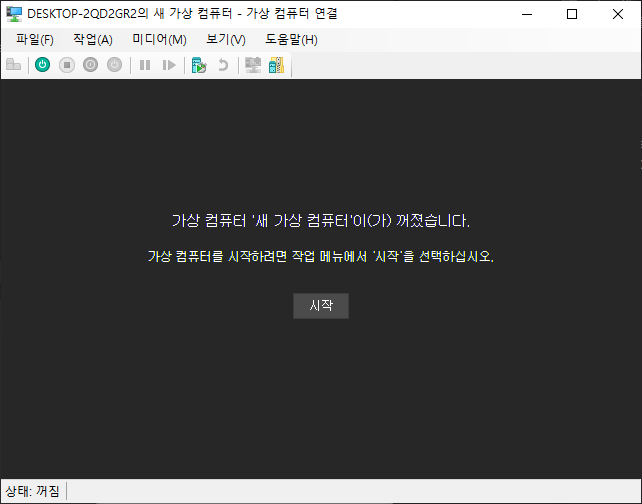Viewport: 642px width, 504px height.
Task: Maximize the virtual machine connection window
Action: (572, 14)
